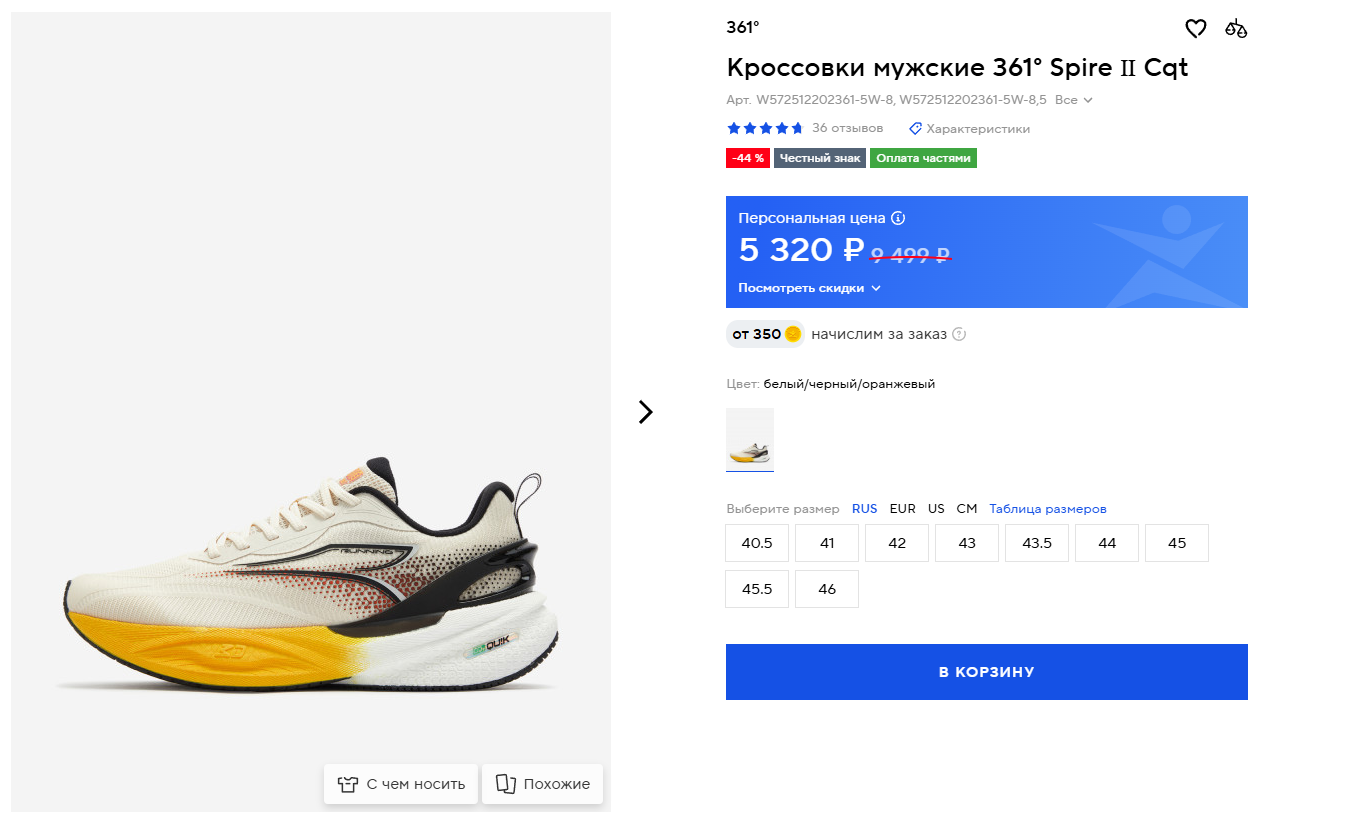This screenshot has height=818, width=1357.
Task: Open the 36 отзывов reviews link
Action: tap(847, 128)
